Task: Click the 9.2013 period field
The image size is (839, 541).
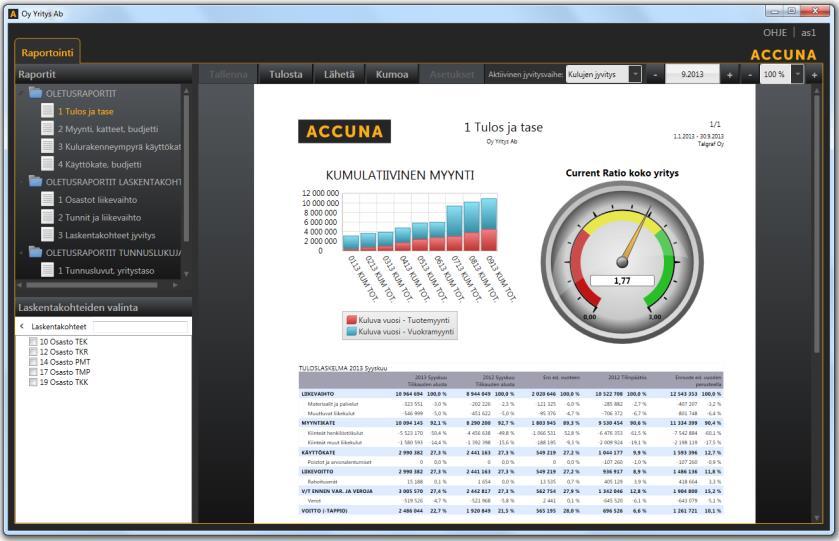Action: click(692, 74)
